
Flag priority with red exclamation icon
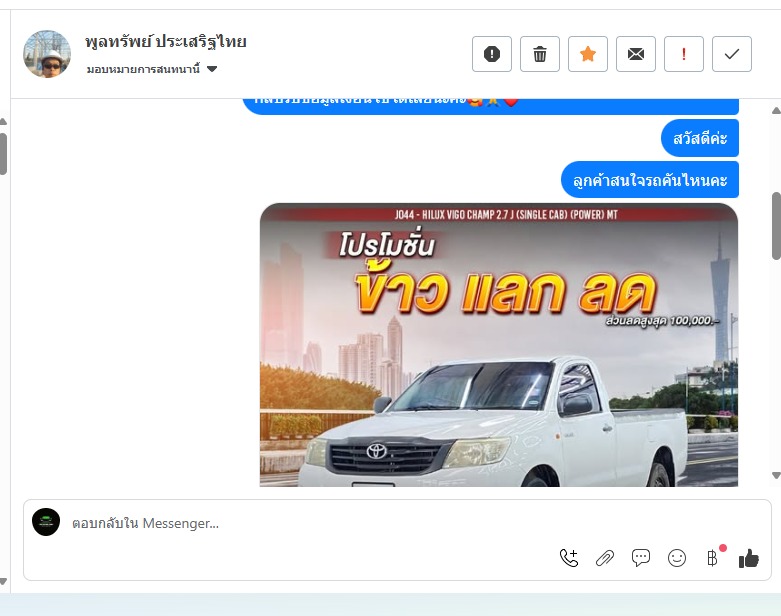pyautogui.click(x=684, y=54)
